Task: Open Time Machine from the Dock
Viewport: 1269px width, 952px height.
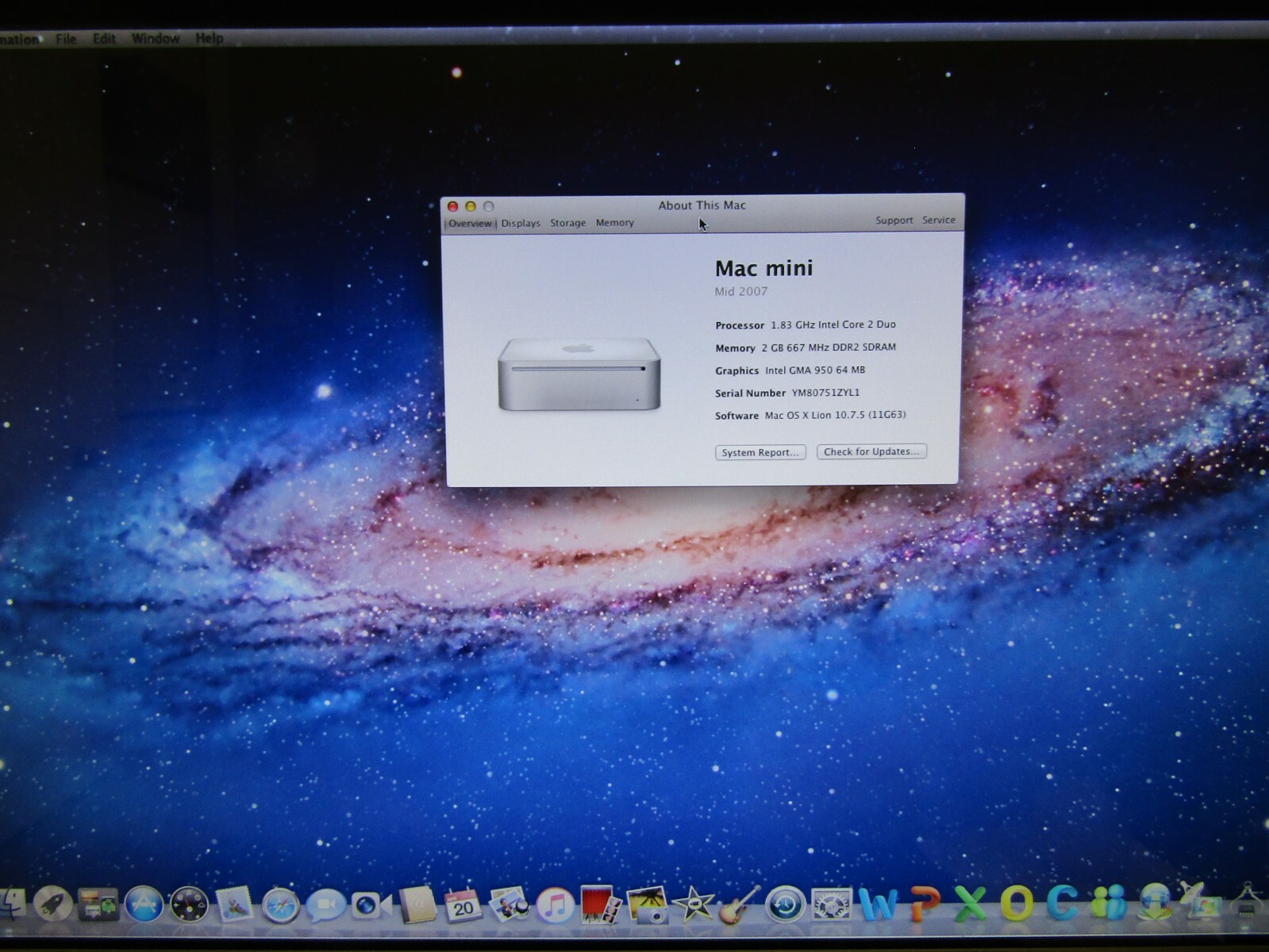Action: pyautogui.click(x=785, y=905)
